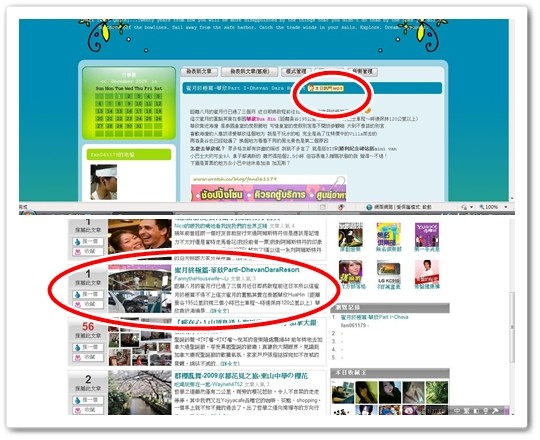The image size is (540, 440).
Task: Open article title 蜜月終極篇-華欣PartI~DhevanDaraResort
Action: (x=237, y=270)
